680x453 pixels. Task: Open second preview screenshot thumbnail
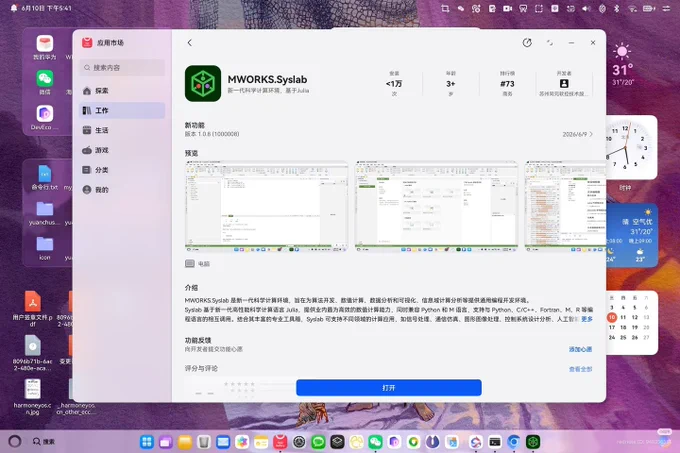tap(436, 206)
